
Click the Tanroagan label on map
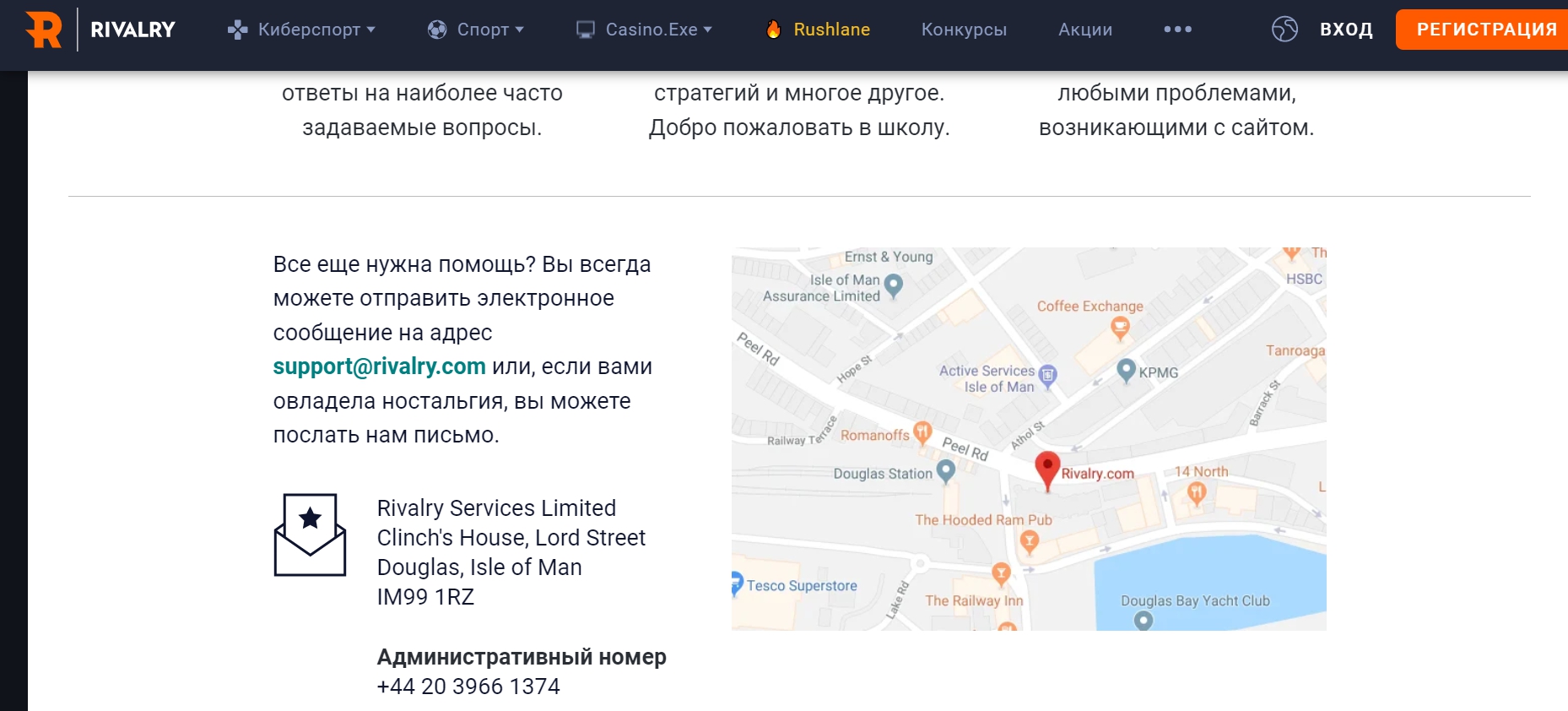1295,350
